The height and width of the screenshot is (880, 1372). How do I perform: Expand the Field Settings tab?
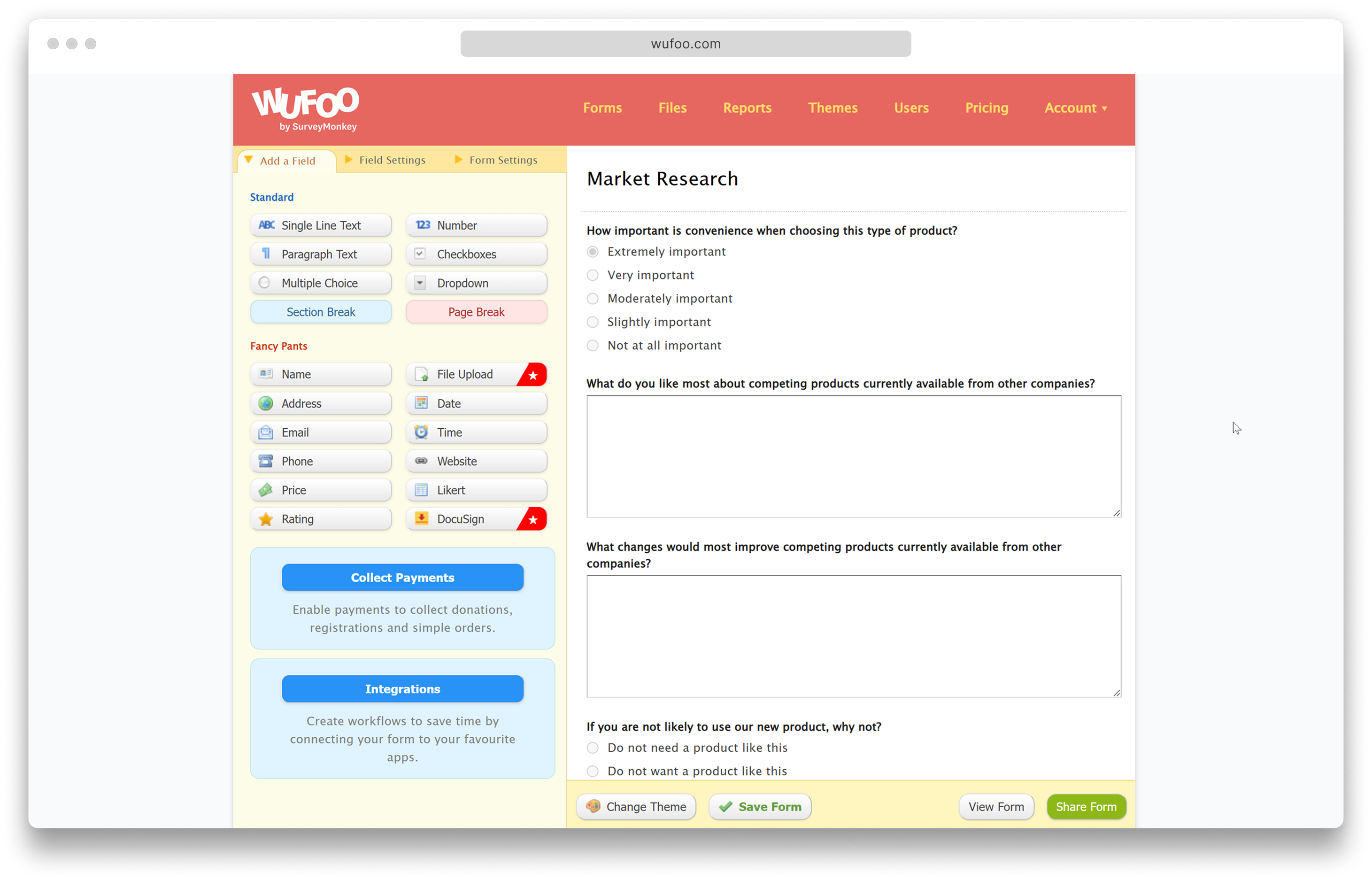[385, 160]
